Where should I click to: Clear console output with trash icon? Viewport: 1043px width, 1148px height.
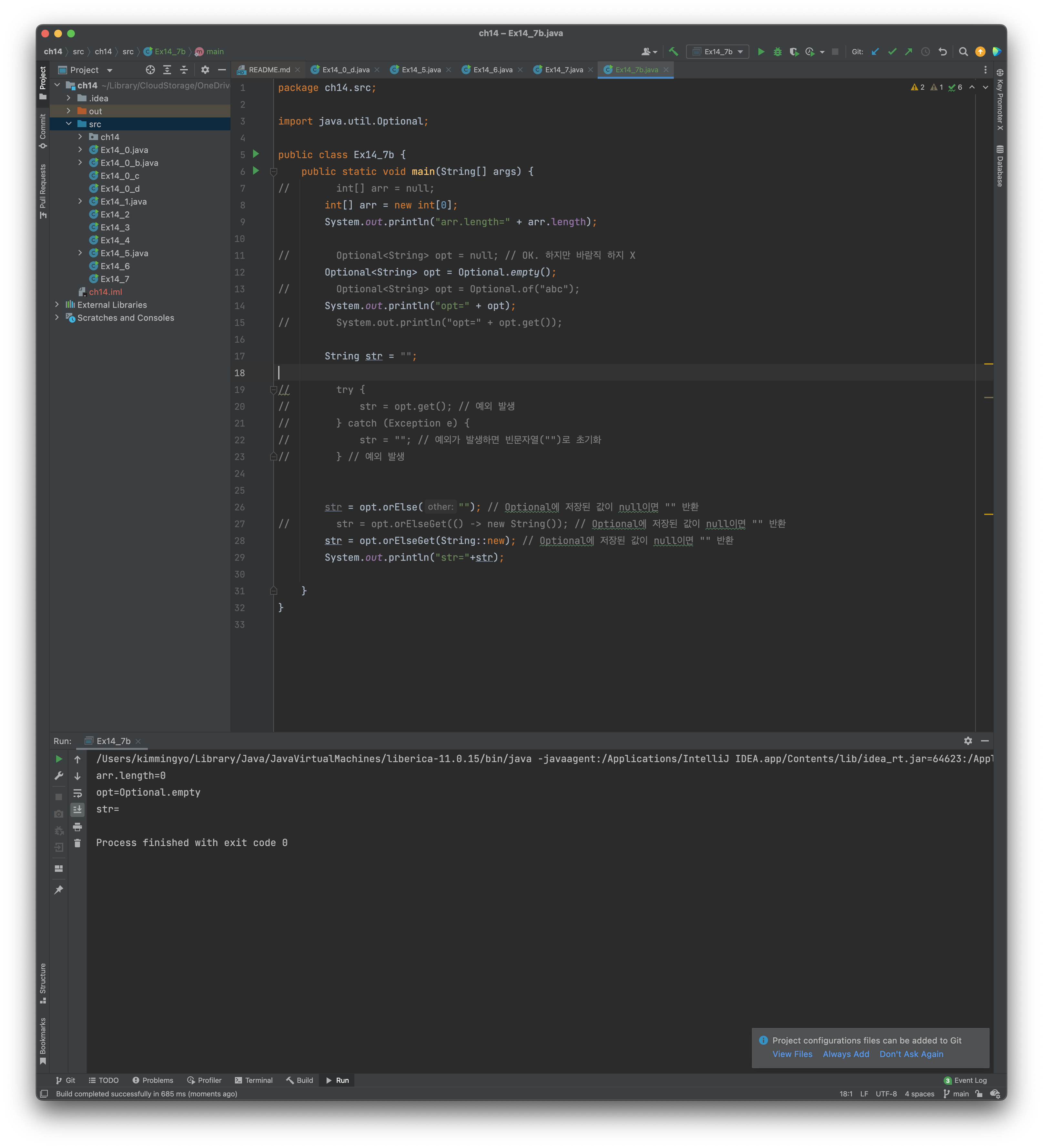77,843
